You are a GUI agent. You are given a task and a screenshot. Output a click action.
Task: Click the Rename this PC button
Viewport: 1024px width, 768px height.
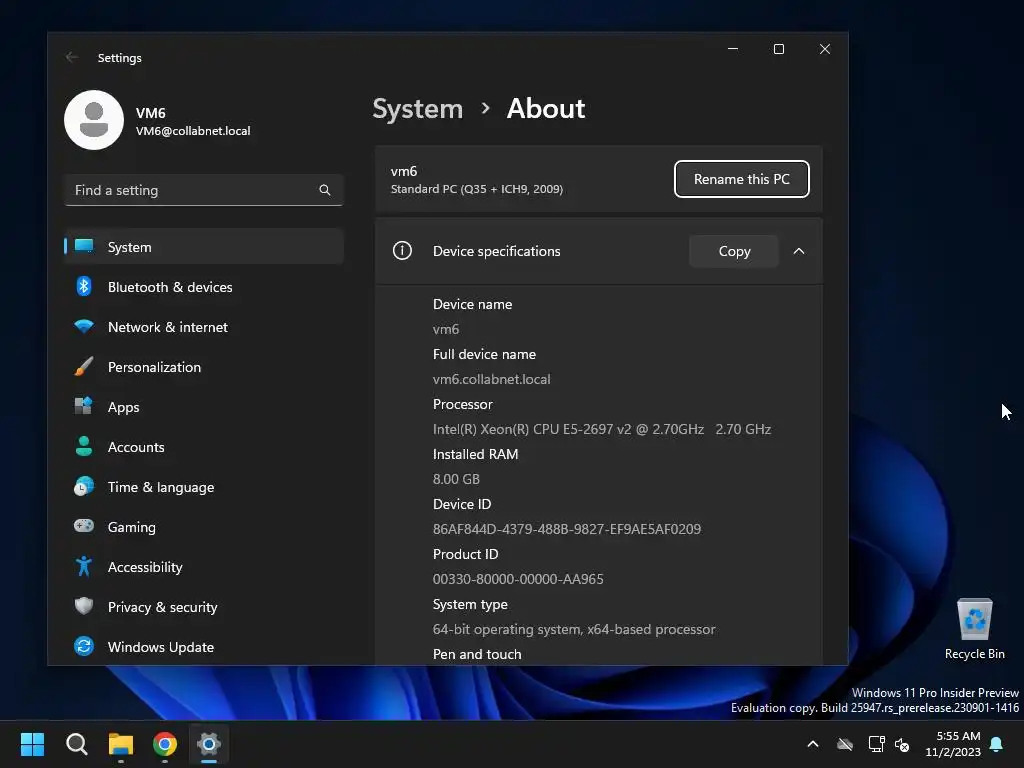(x=741, y=179)
